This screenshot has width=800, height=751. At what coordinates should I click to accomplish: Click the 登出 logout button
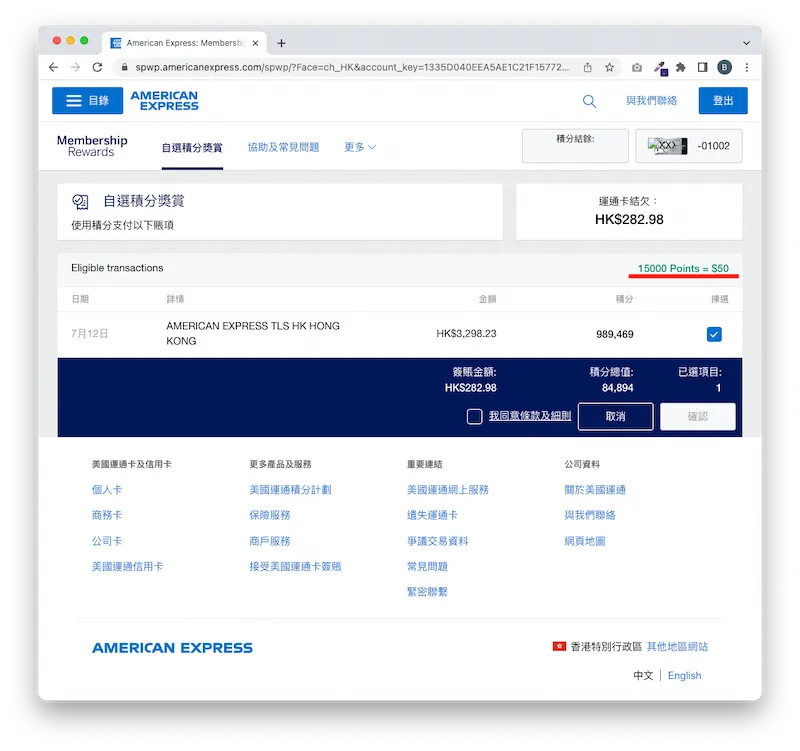723,101
